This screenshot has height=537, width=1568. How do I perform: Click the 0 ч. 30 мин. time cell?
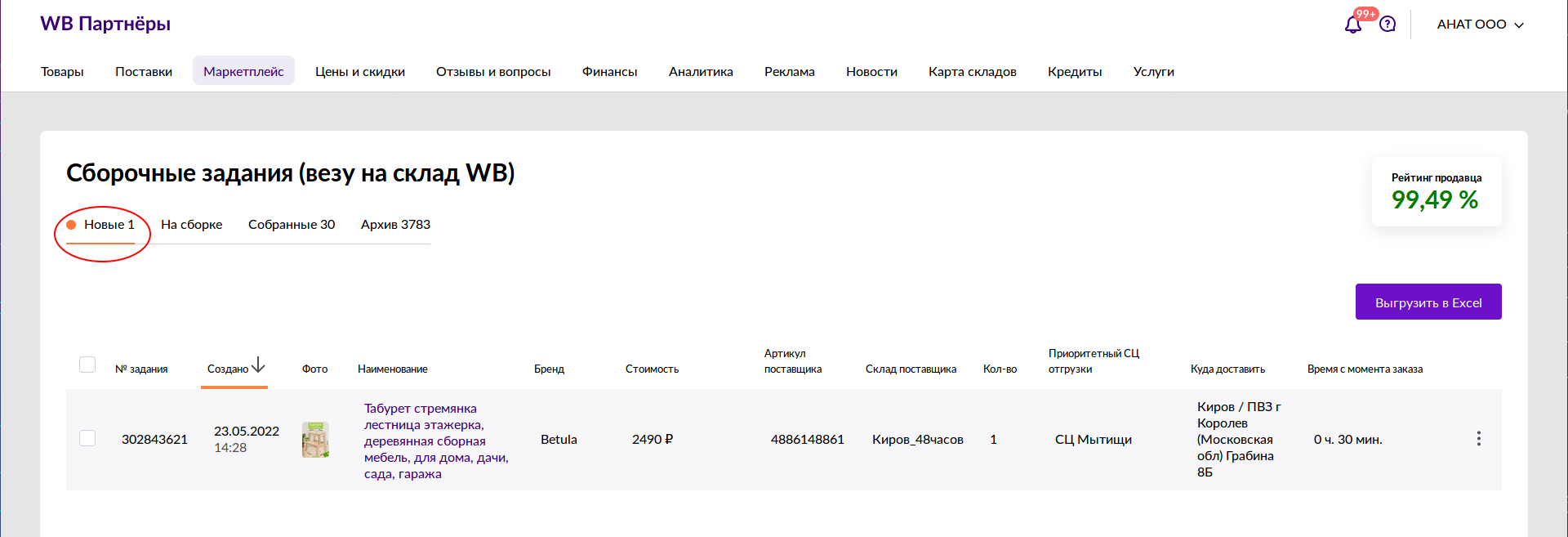1348,440
